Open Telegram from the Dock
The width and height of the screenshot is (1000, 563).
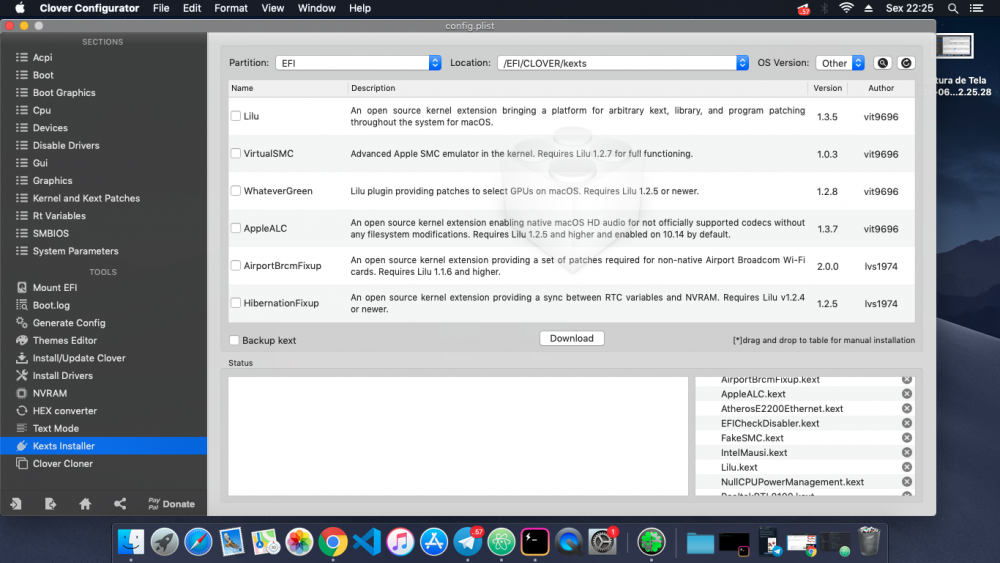[467, 542]
